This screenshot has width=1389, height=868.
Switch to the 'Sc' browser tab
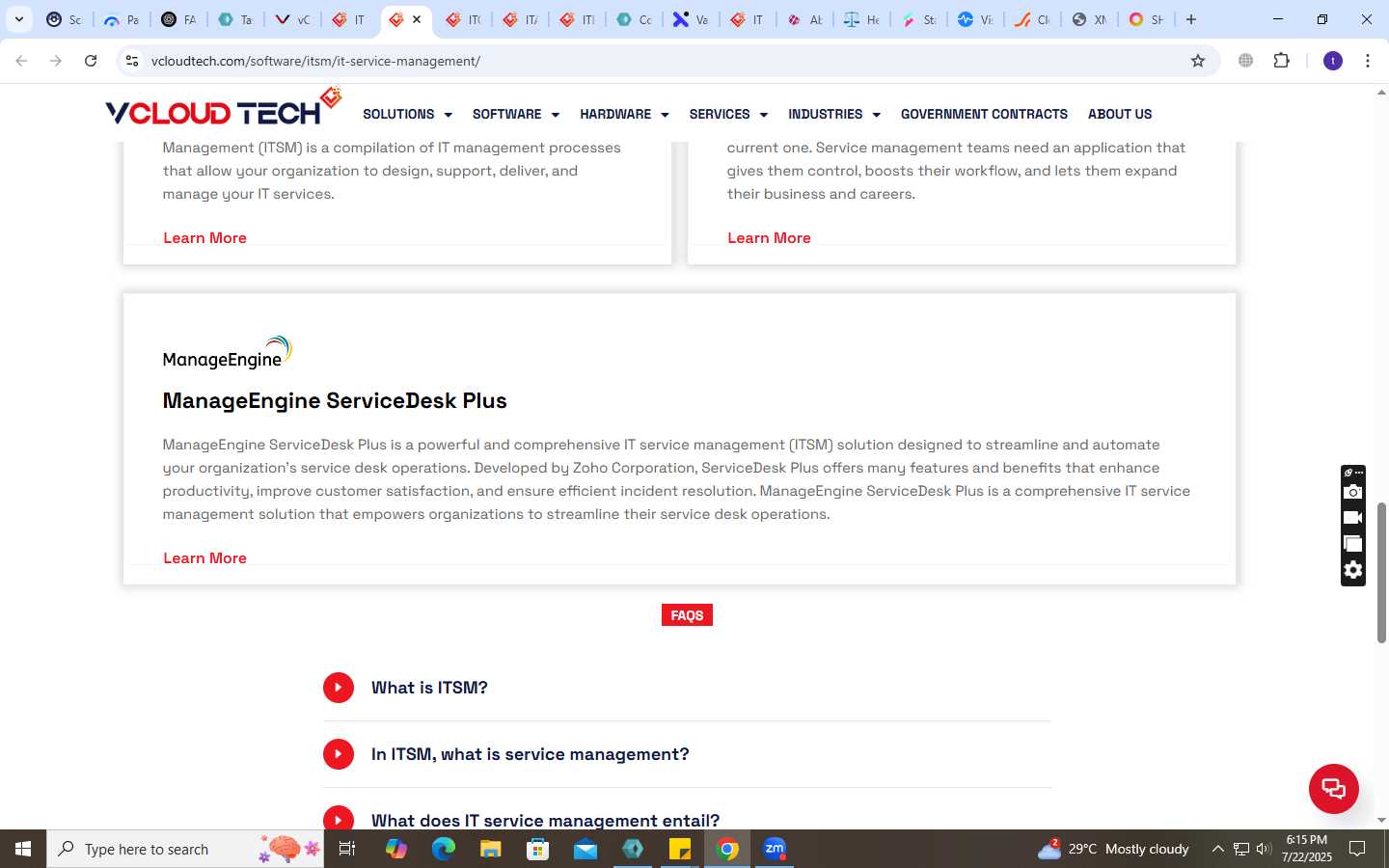tap(65, 19)
